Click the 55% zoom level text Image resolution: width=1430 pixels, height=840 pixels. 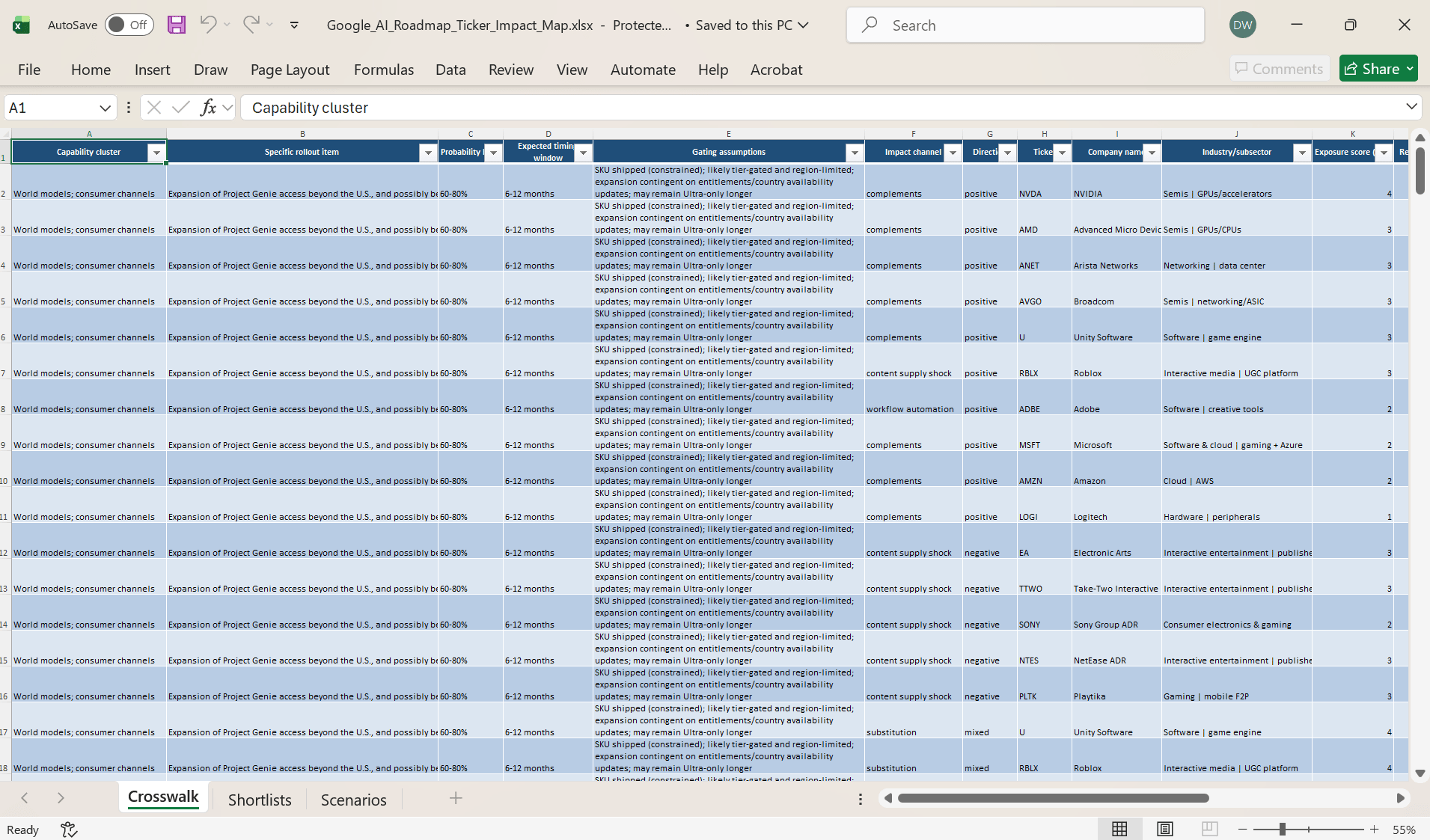[1404, 830]
